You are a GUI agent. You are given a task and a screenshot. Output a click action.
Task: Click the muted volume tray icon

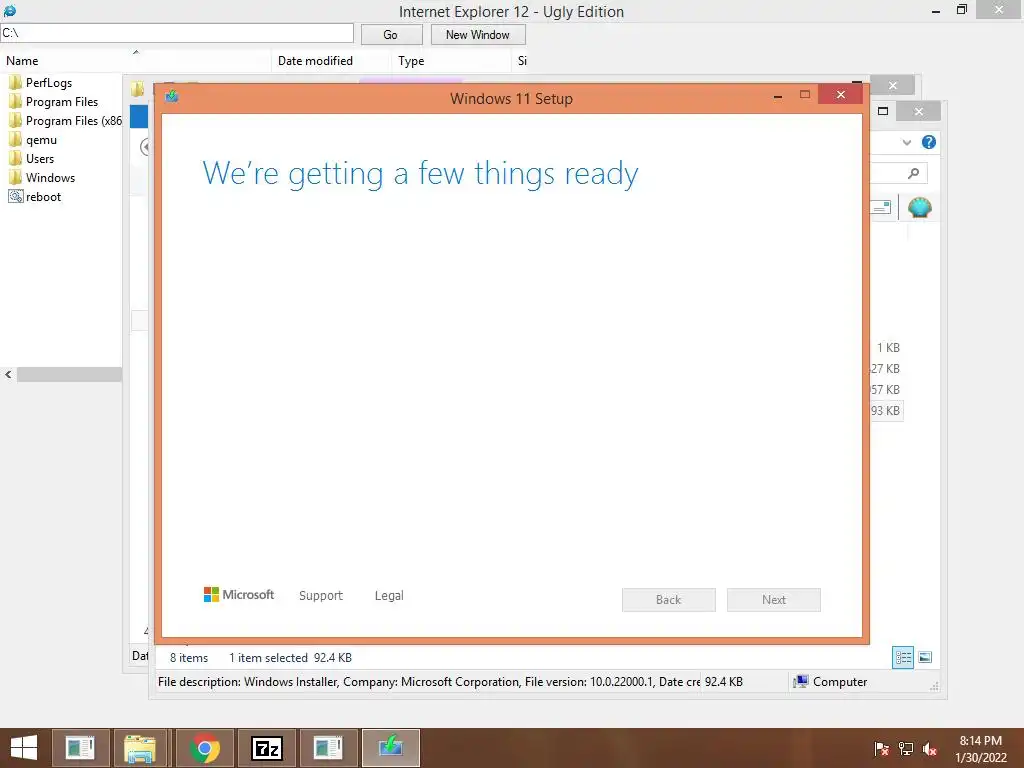[930, 749]
